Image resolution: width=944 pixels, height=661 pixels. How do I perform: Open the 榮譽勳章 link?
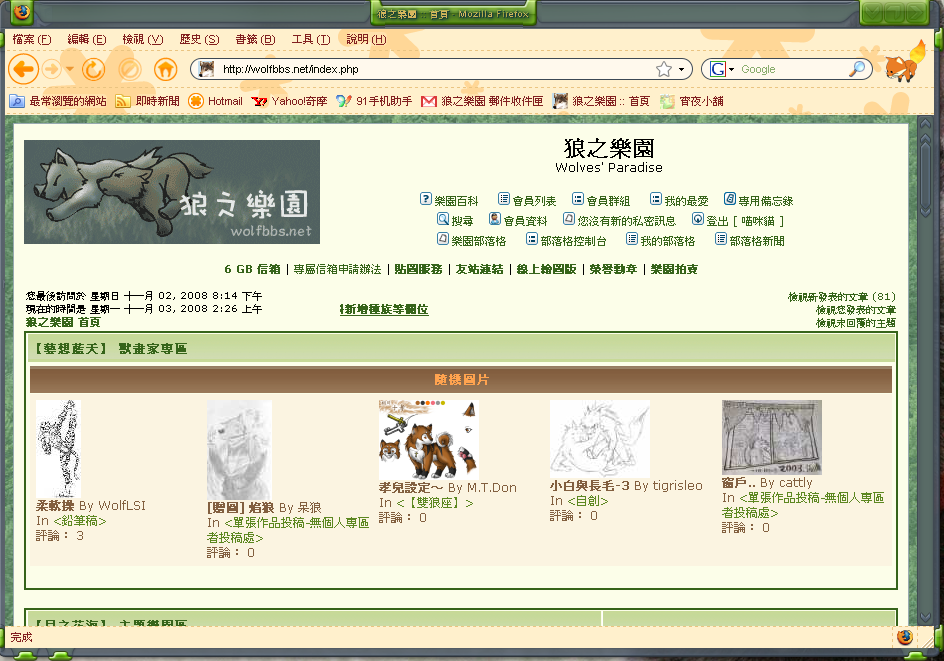[613, 269]
